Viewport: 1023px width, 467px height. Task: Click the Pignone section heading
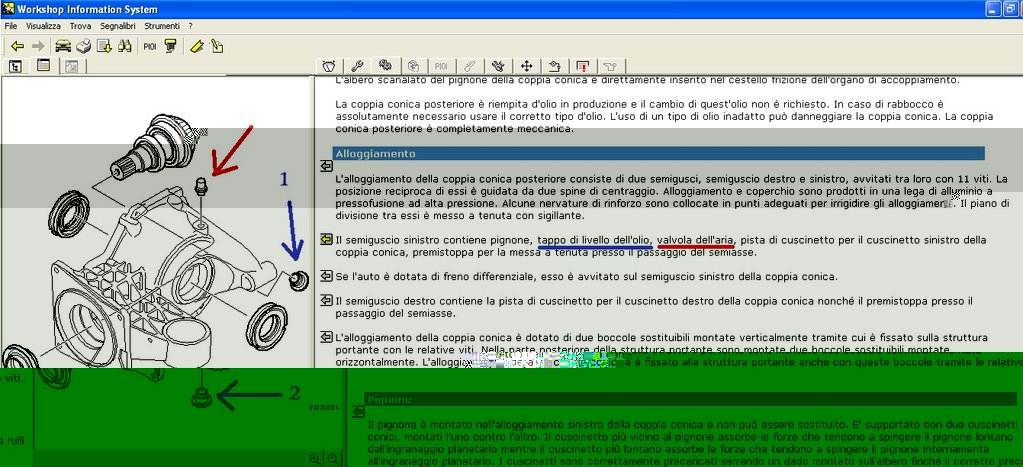[x=690, y=399]
